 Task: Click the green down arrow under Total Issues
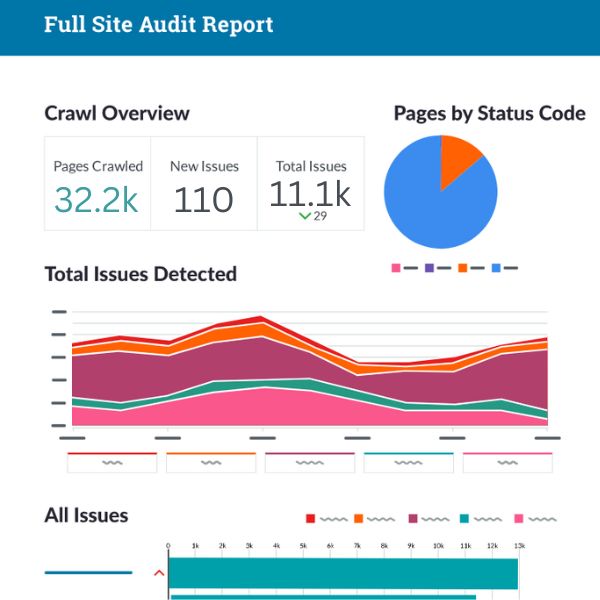304,216
